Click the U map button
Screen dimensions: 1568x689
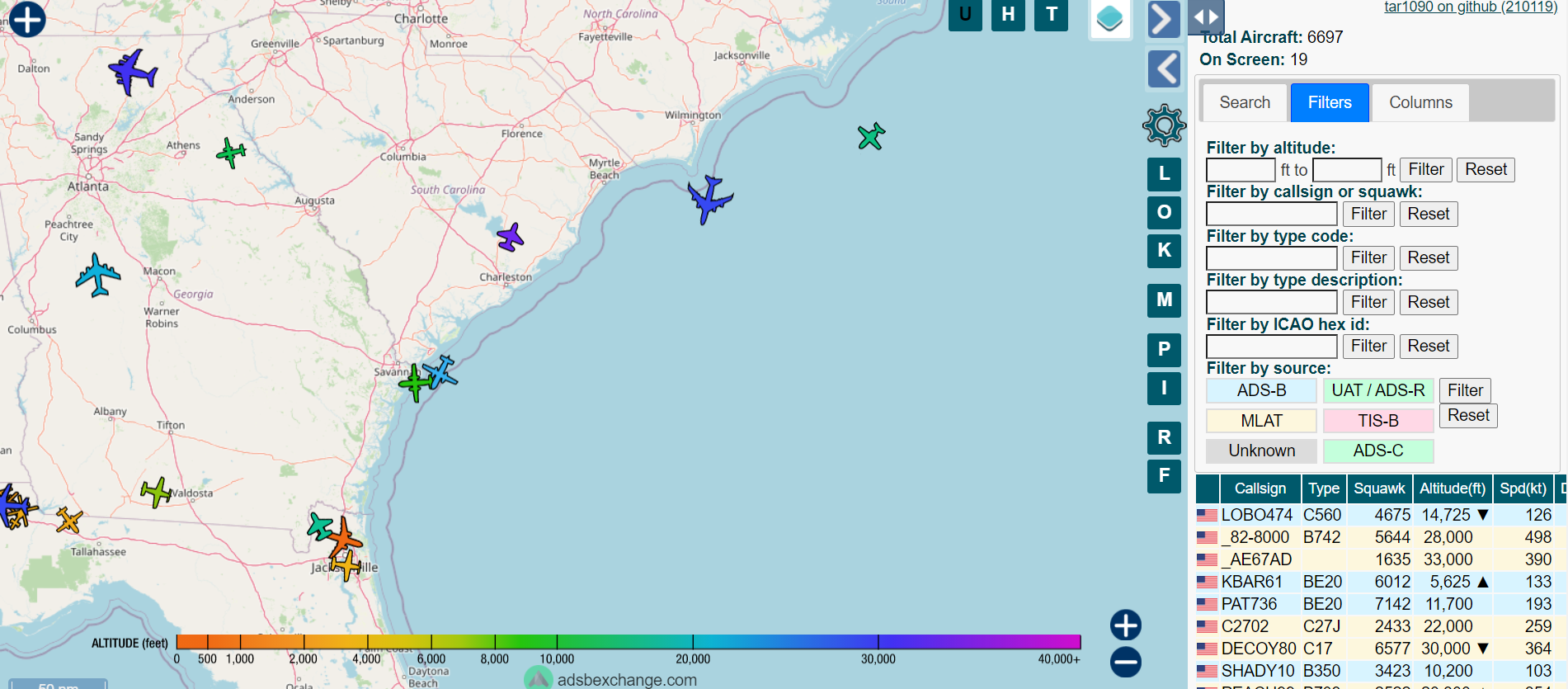965,15
